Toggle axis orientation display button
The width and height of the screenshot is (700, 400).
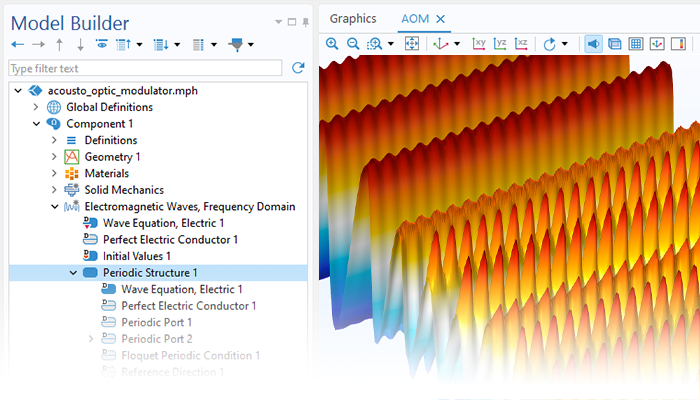click(x=657, y=44)
